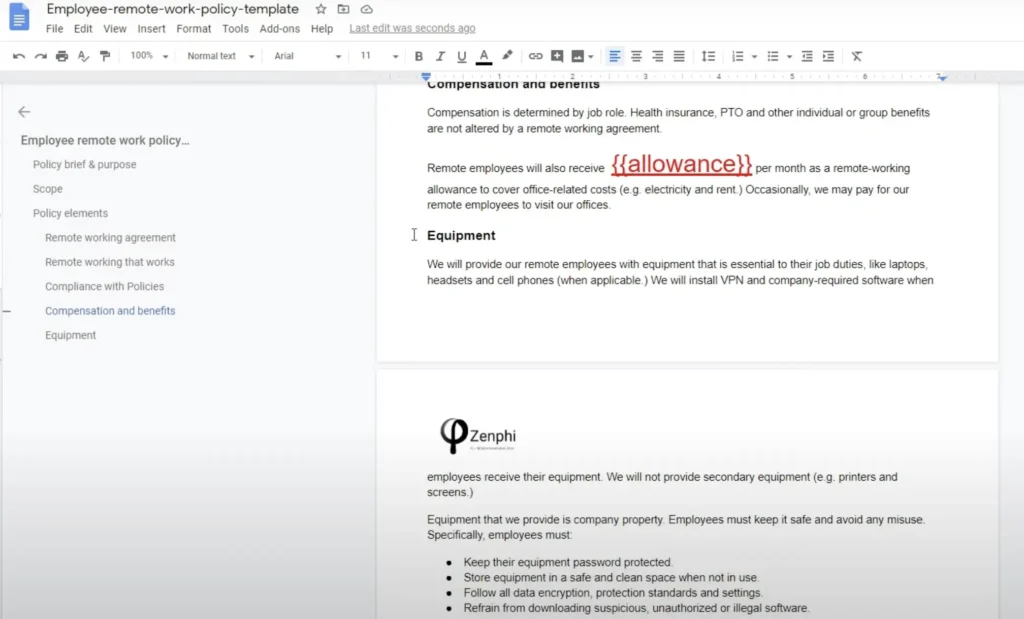Open the text color picker
This screenshot has height=619, width=1024.
[484, 57]
